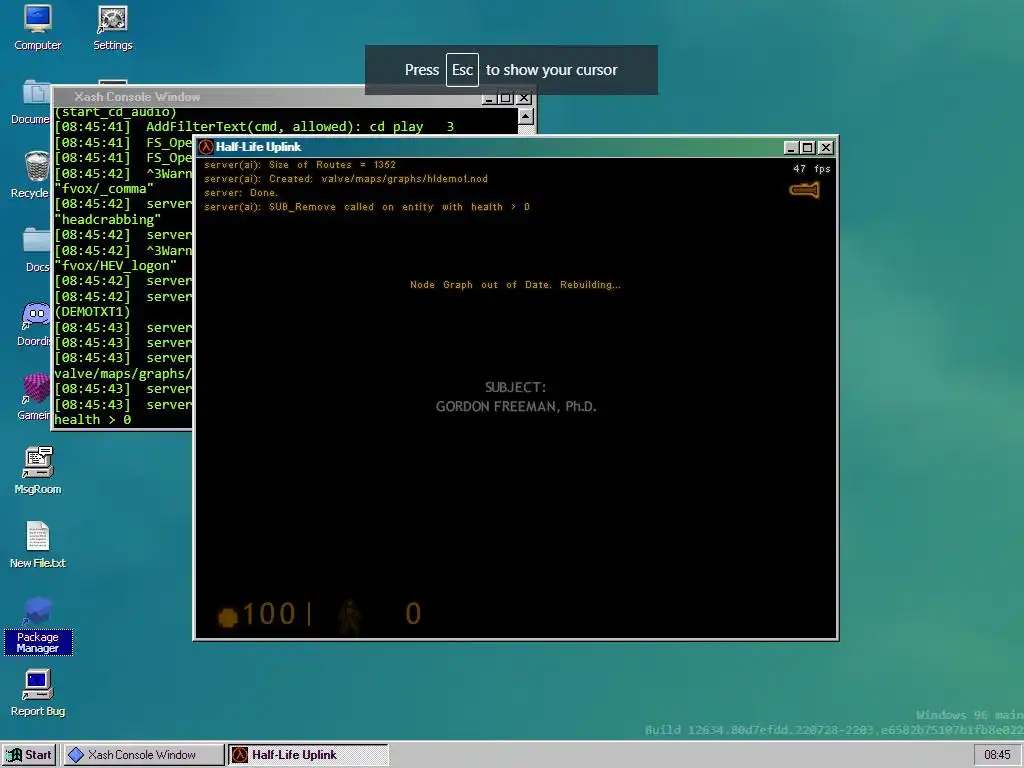Open the Documents folder icon

[x=31, y=103]
